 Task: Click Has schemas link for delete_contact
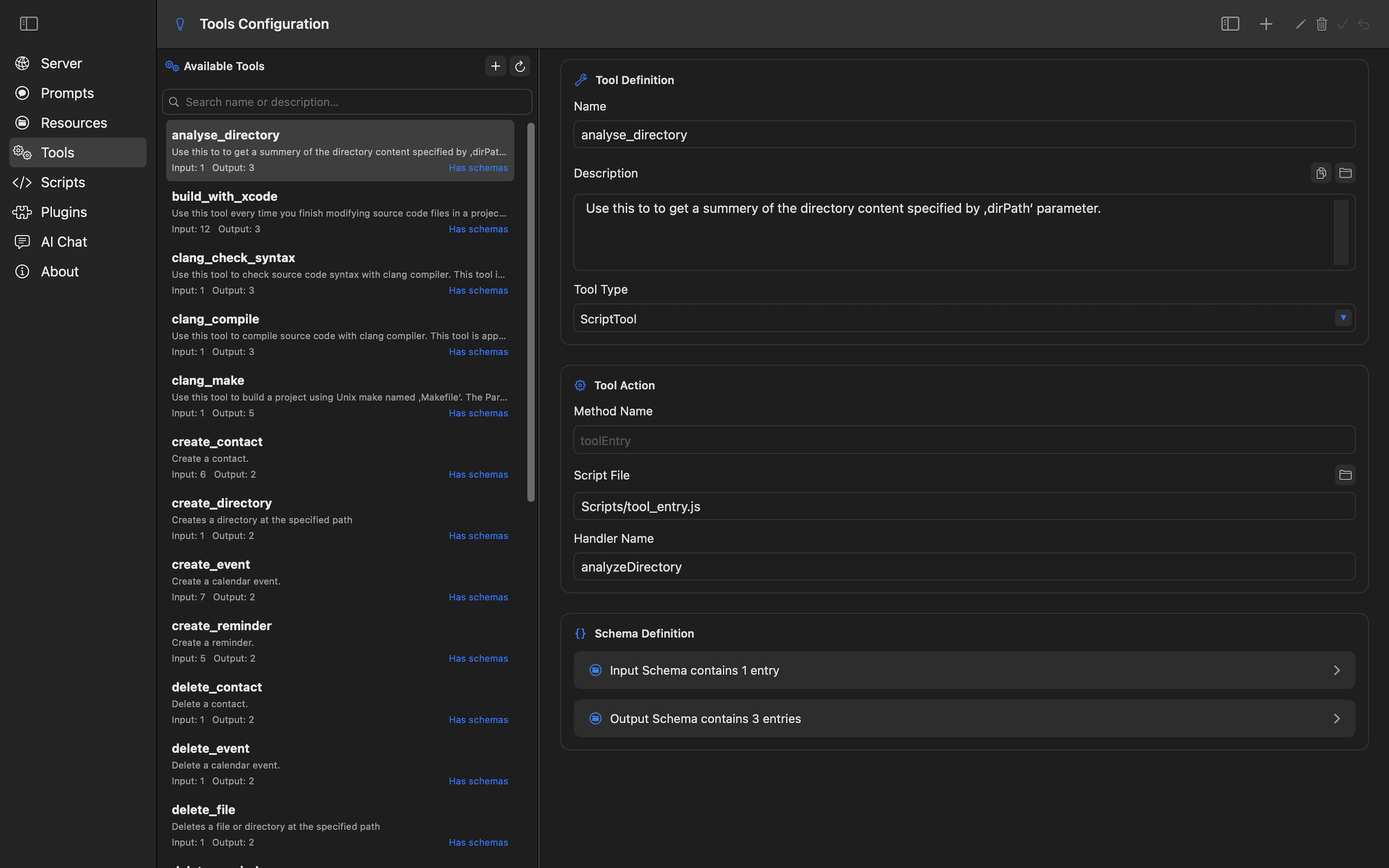478,720
